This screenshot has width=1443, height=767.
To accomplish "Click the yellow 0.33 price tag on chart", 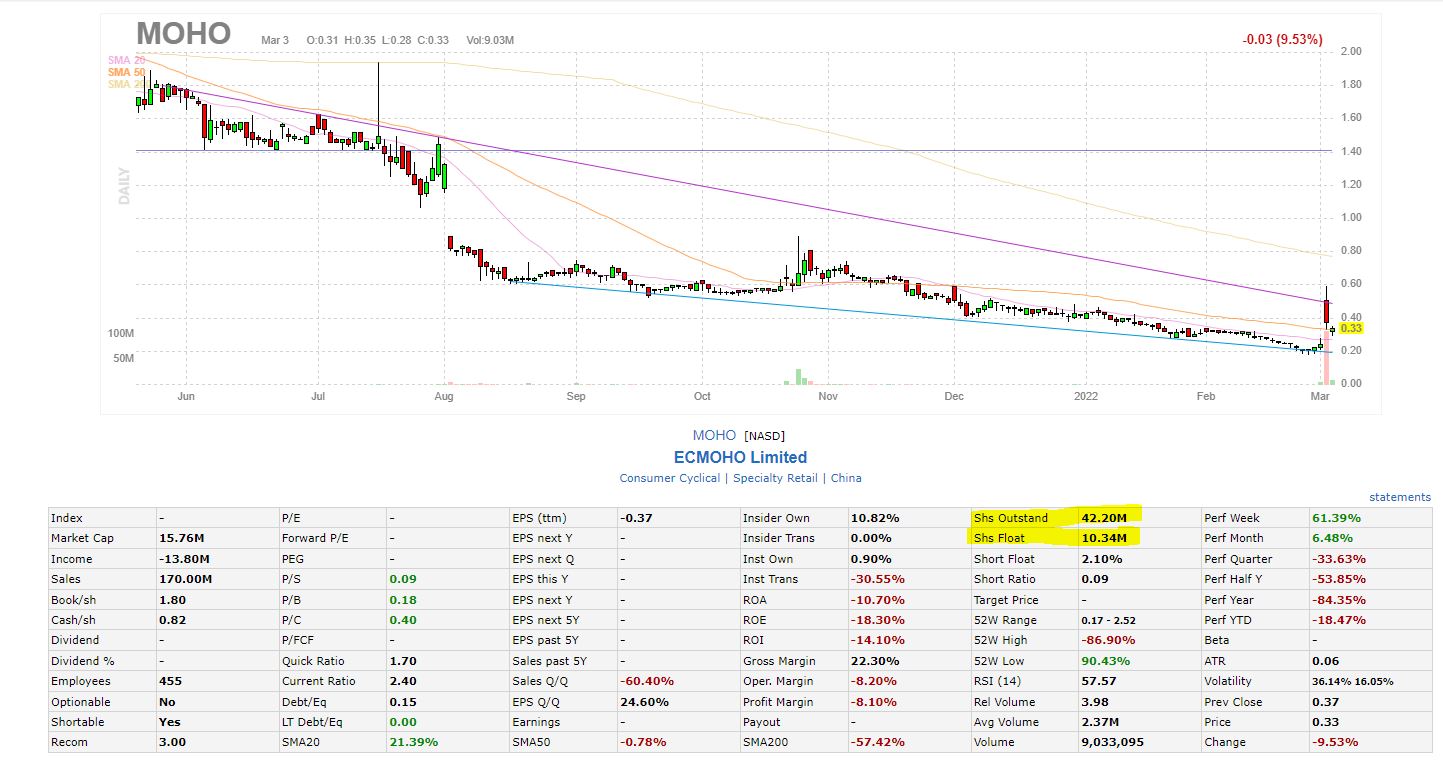I will (1351, 328).
